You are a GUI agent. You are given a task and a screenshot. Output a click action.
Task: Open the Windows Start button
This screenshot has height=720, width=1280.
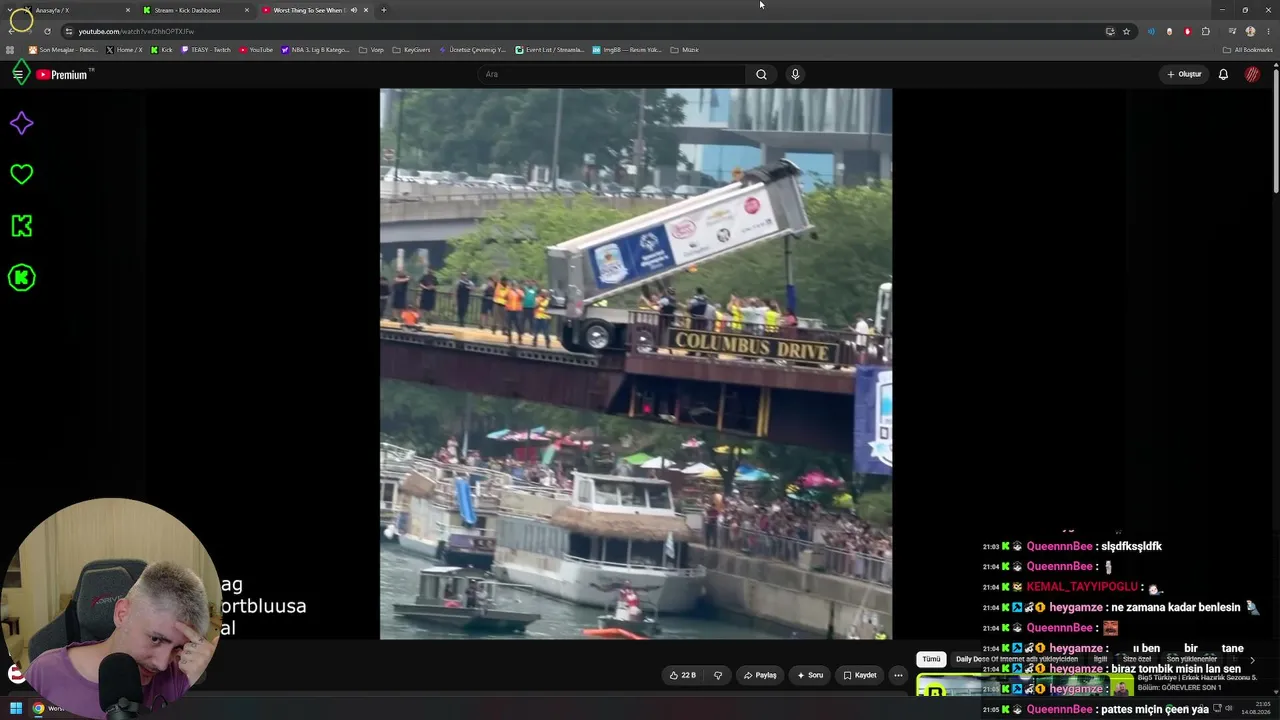point(16,709)
